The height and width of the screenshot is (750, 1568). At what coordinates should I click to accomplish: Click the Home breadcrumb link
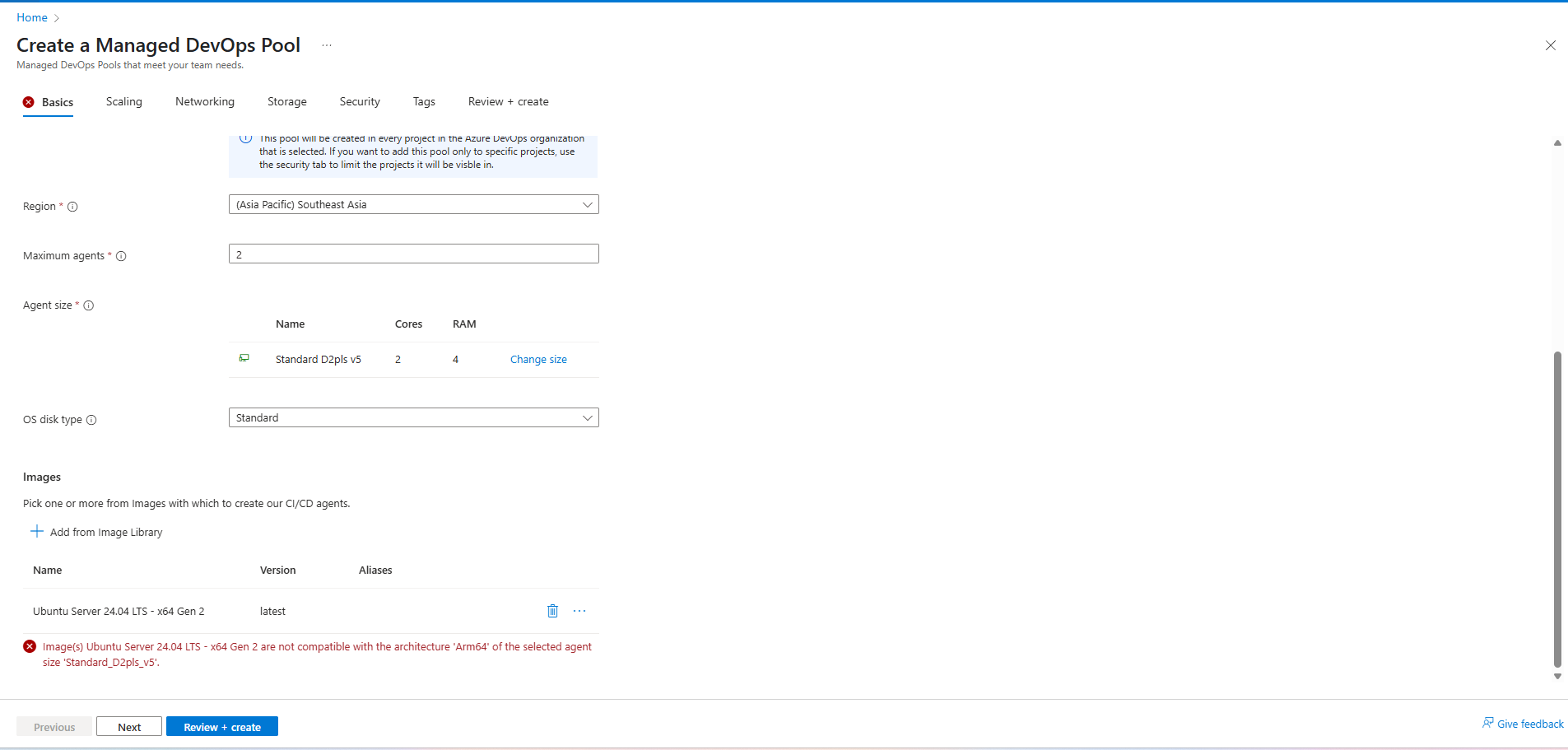pyautogui.click(x=32, y=17)
